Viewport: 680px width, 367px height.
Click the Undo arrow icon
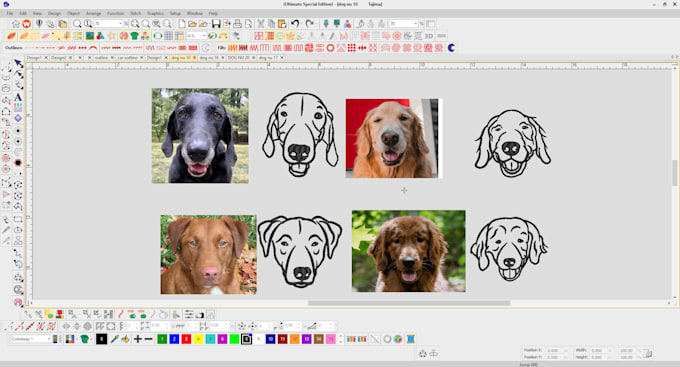pyautogui.click(x=295, y=23)
